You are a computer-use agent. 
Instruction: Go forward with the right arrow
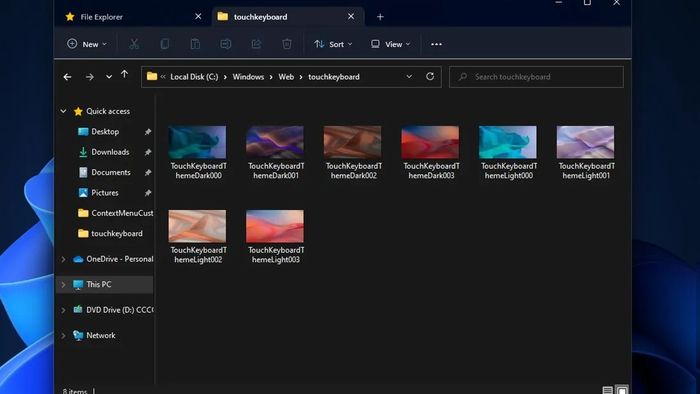pos(90,77)
